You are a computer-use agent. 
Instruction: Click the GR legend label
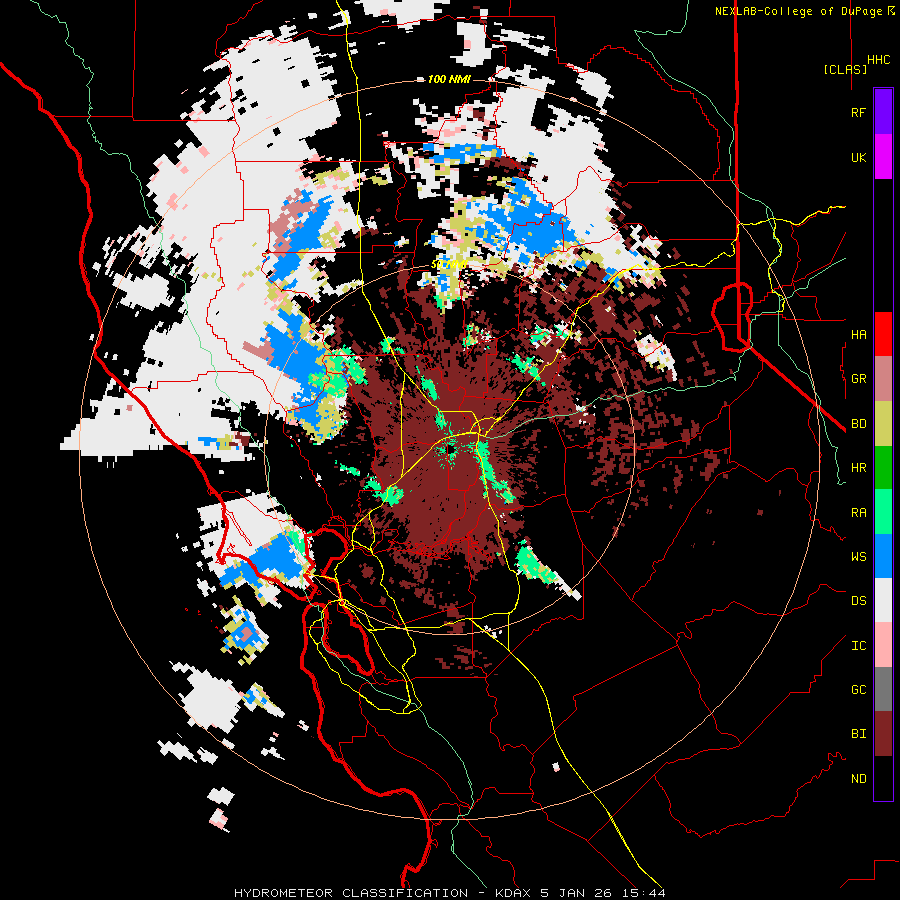[x=858, y=379]
